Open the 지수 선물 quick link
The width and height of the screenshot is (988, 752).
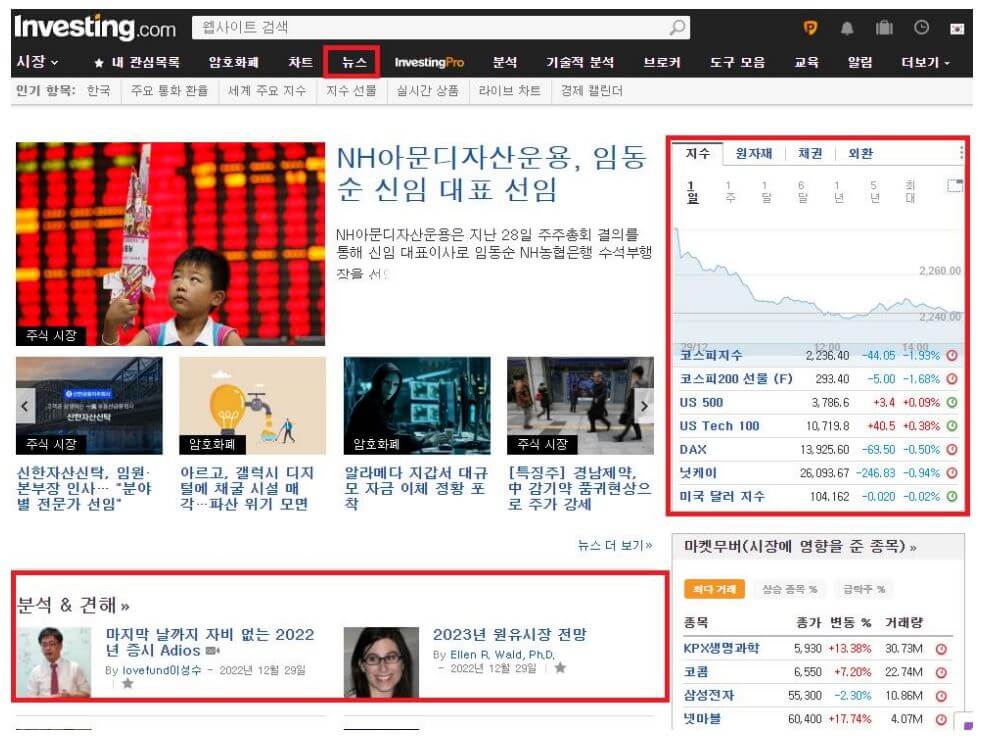351,91
